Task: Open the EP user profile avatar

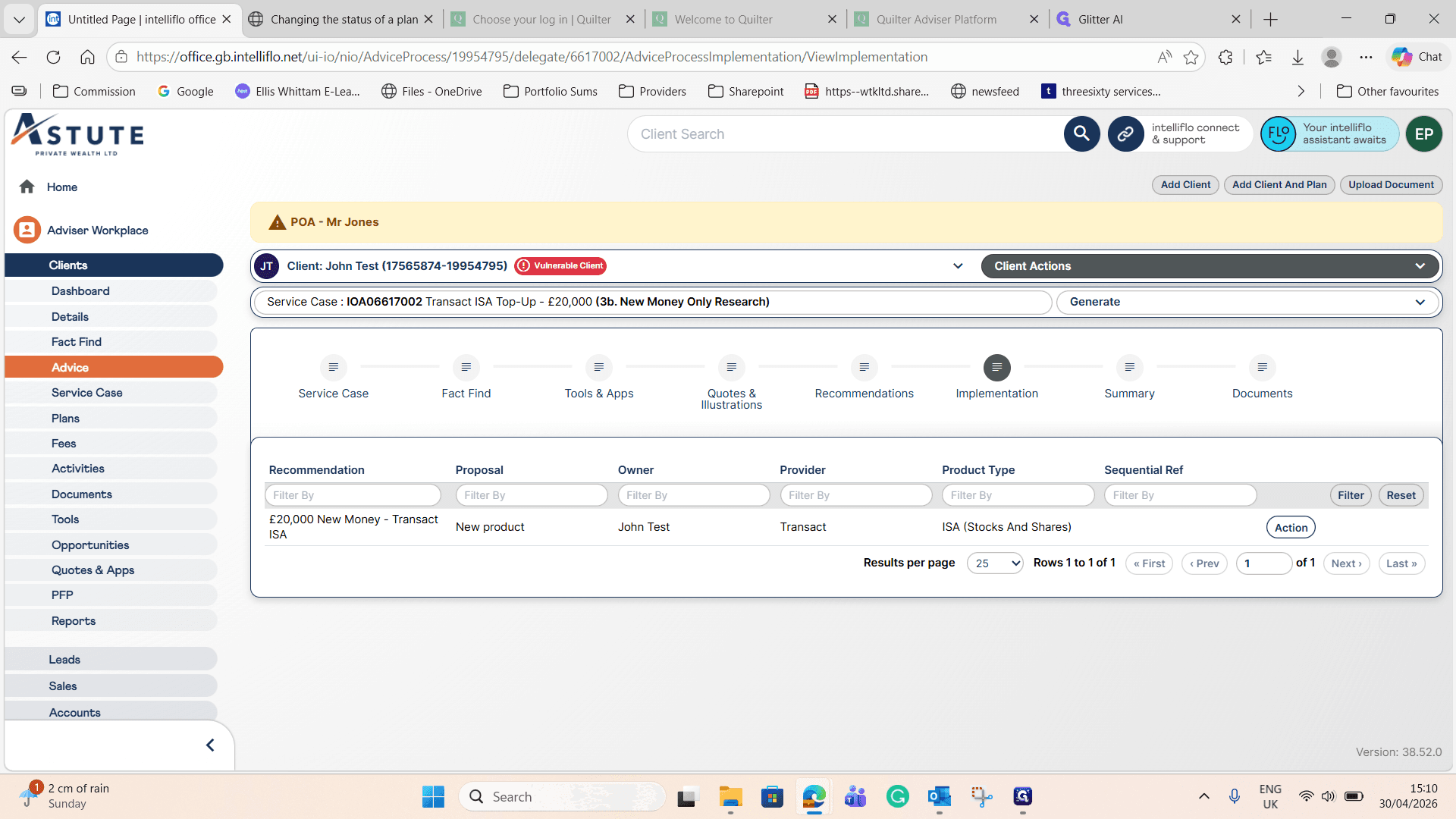Action: 1423,134
